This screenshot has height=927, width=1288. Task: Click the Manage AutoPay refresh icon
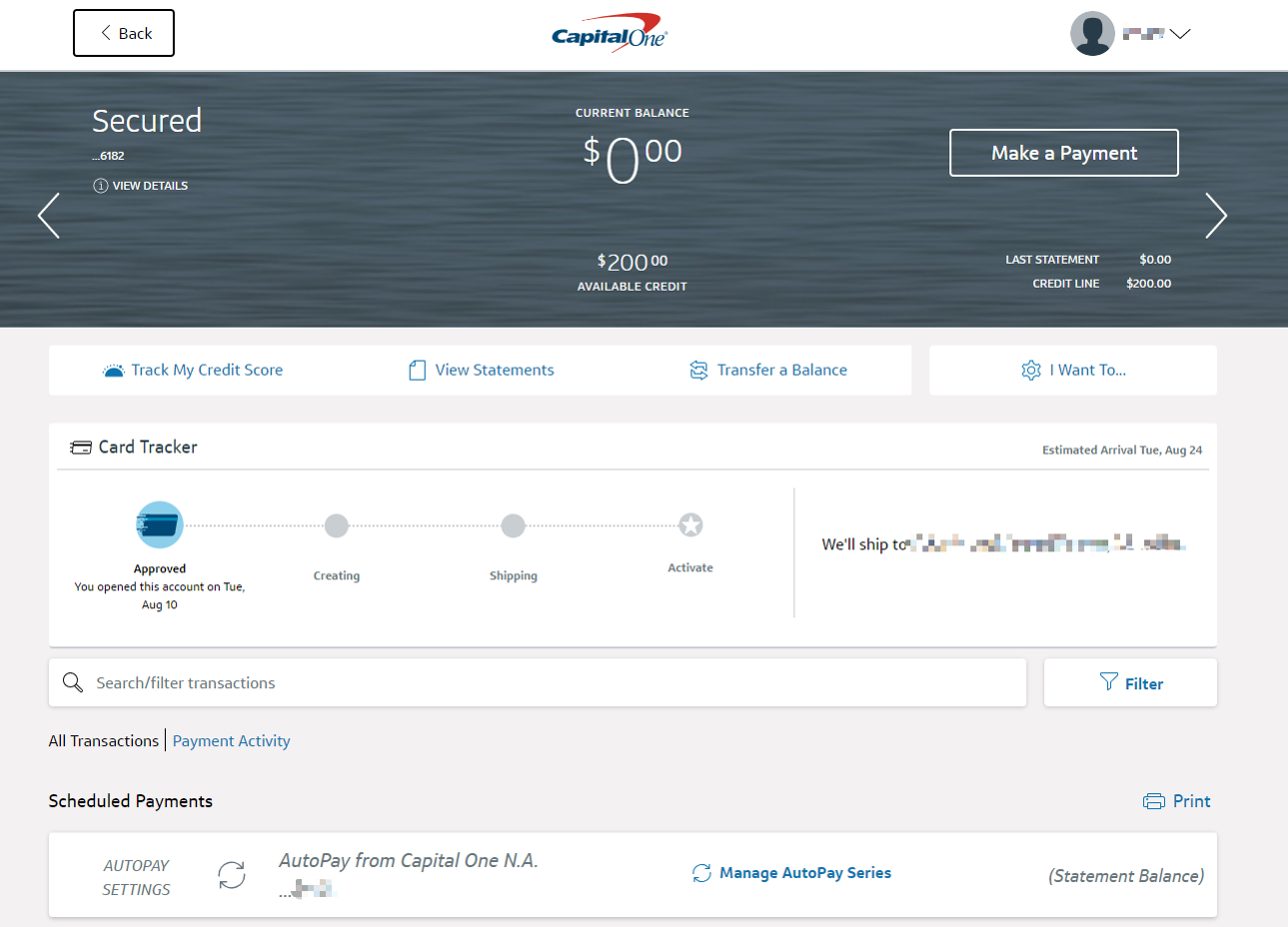point(701,873)
